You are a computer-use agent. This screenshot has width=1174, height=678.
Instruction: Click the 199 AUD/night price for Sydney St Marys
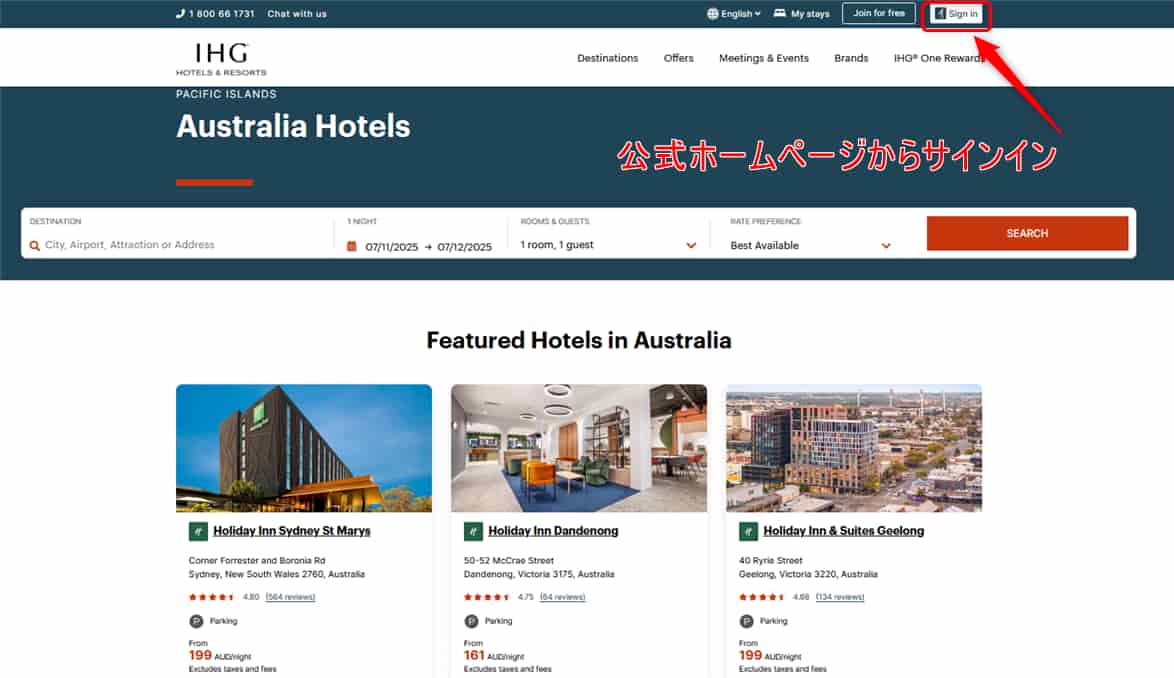click(219, 656)
